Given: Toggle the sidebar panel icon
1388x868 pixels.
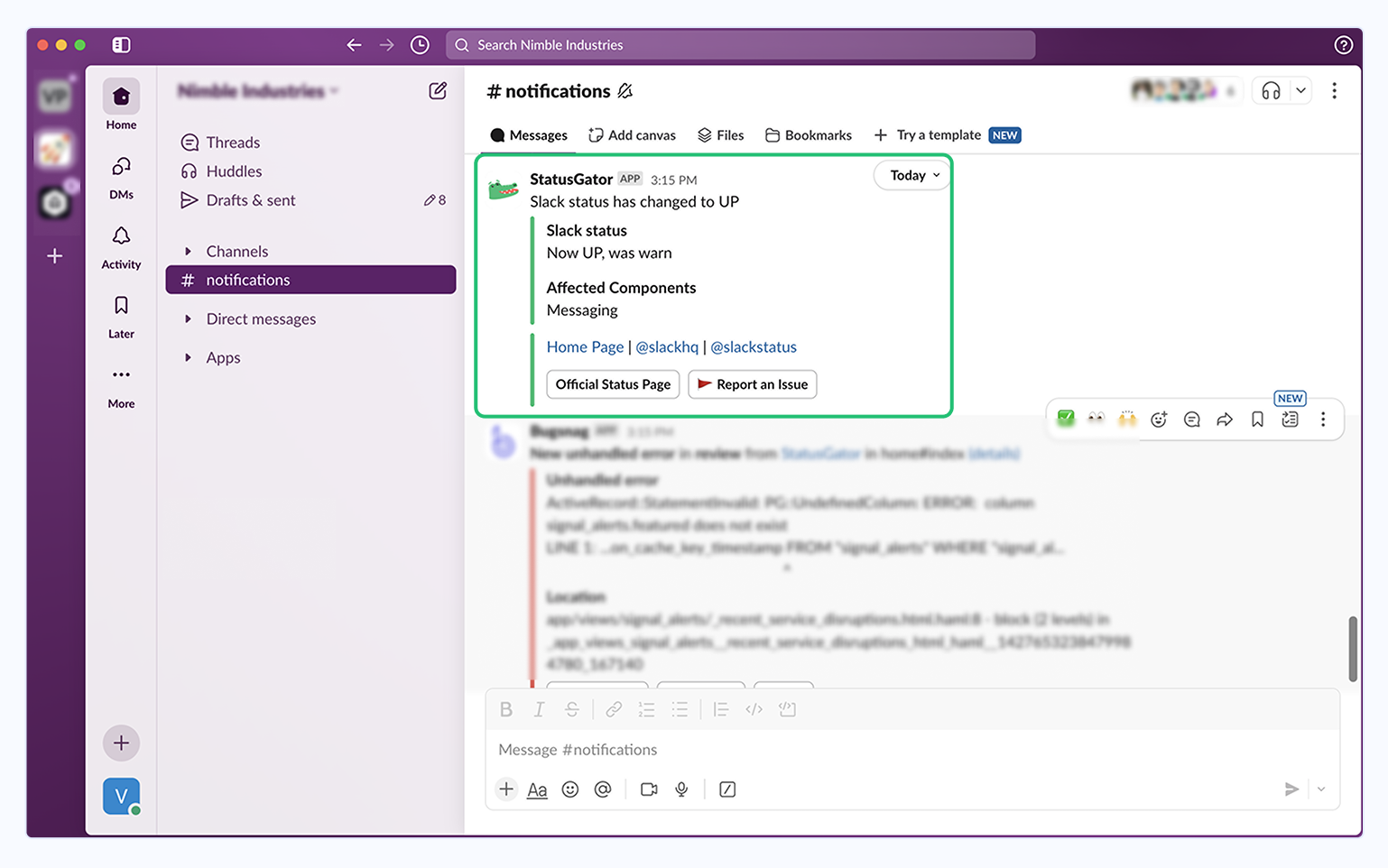Looking at the screenshot, I should [x=121, y=45].
